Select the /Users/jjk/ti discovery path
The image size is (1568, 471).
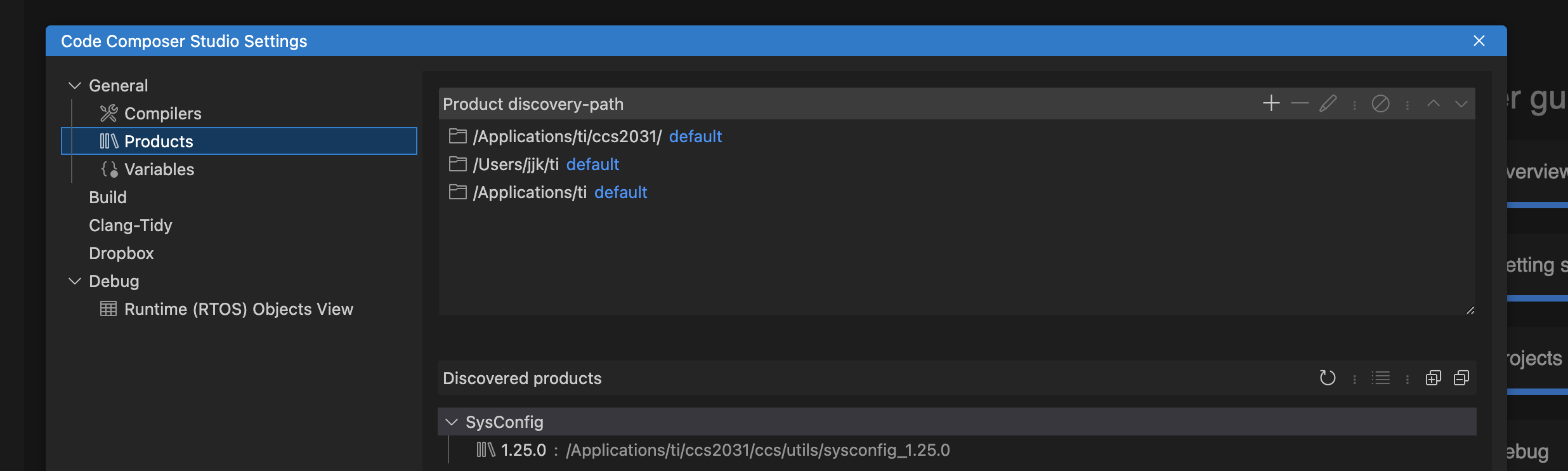(x=516, y=164)
